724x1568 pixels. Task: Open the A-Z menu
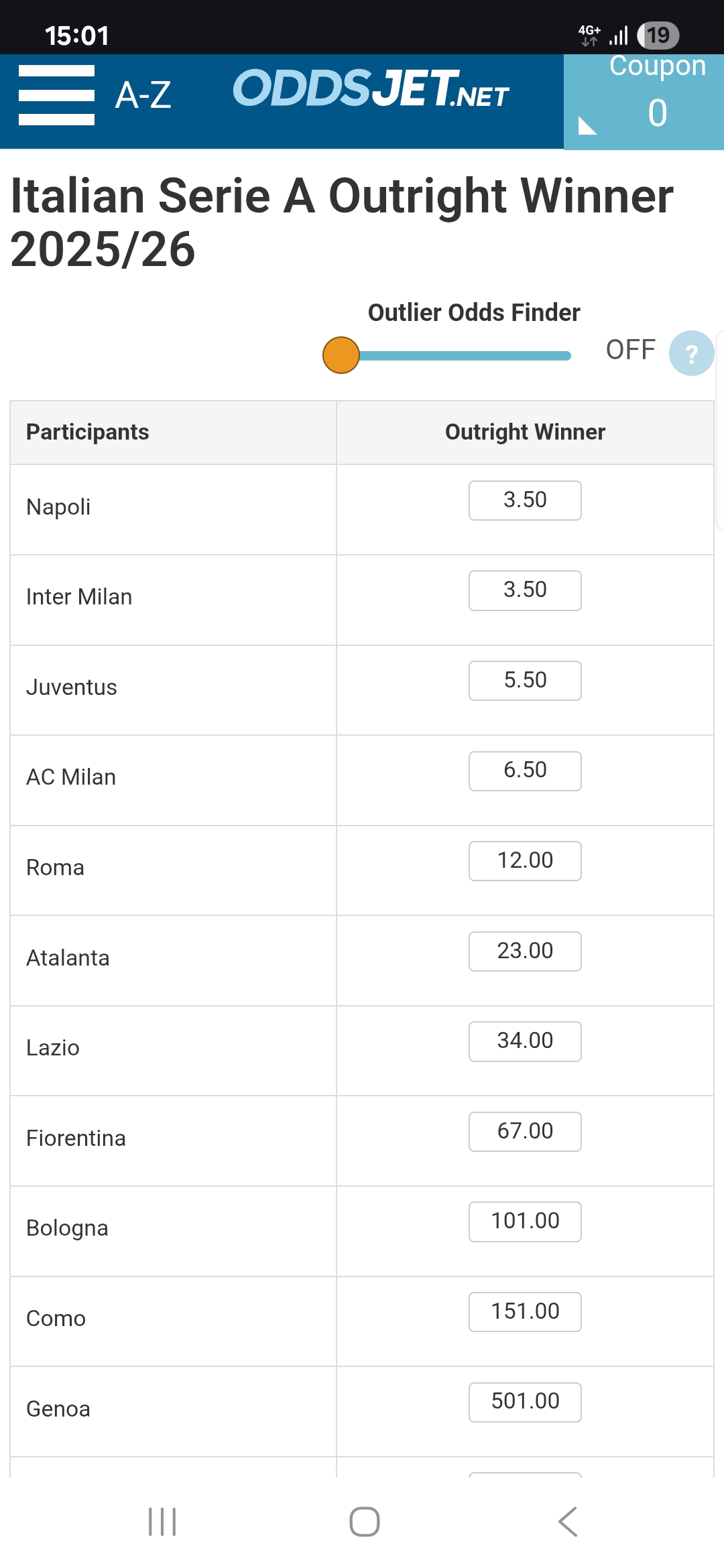pos(143,95)
